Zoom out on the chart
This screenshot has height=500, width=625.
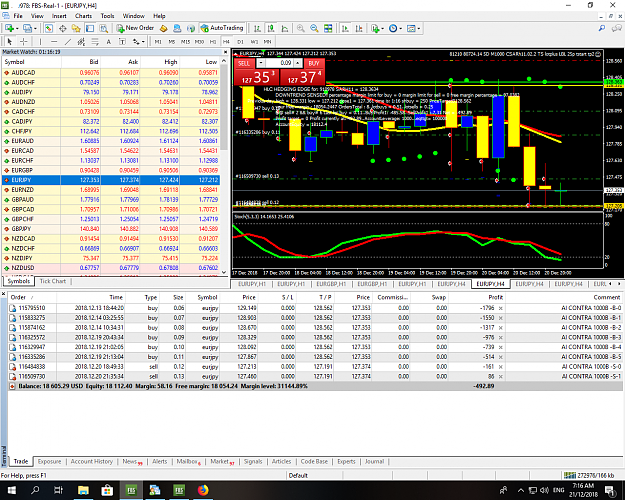314,28
